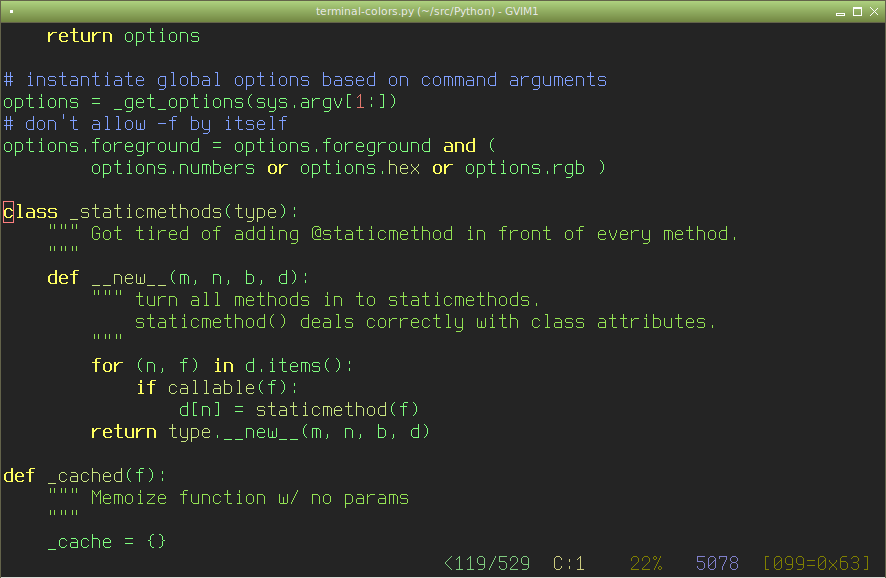This screenshot has height=578, width=886.
Task: Minimize the GVIM window
Action: click(840, 12)
